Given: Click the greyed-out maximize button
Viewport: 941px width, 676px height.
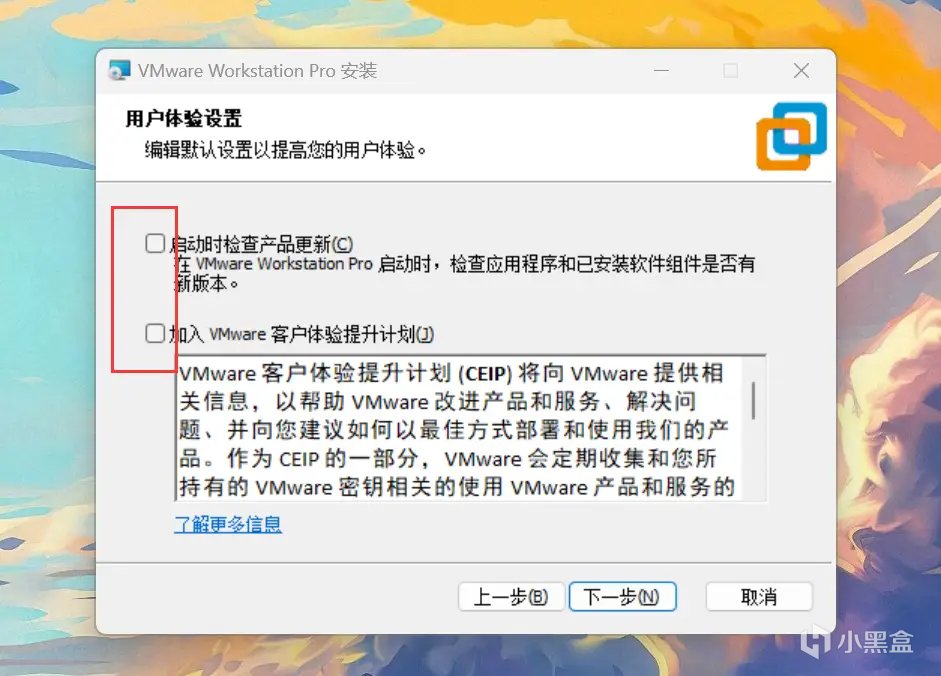Looking at the screenshot, I should click(x=730, y=71).
